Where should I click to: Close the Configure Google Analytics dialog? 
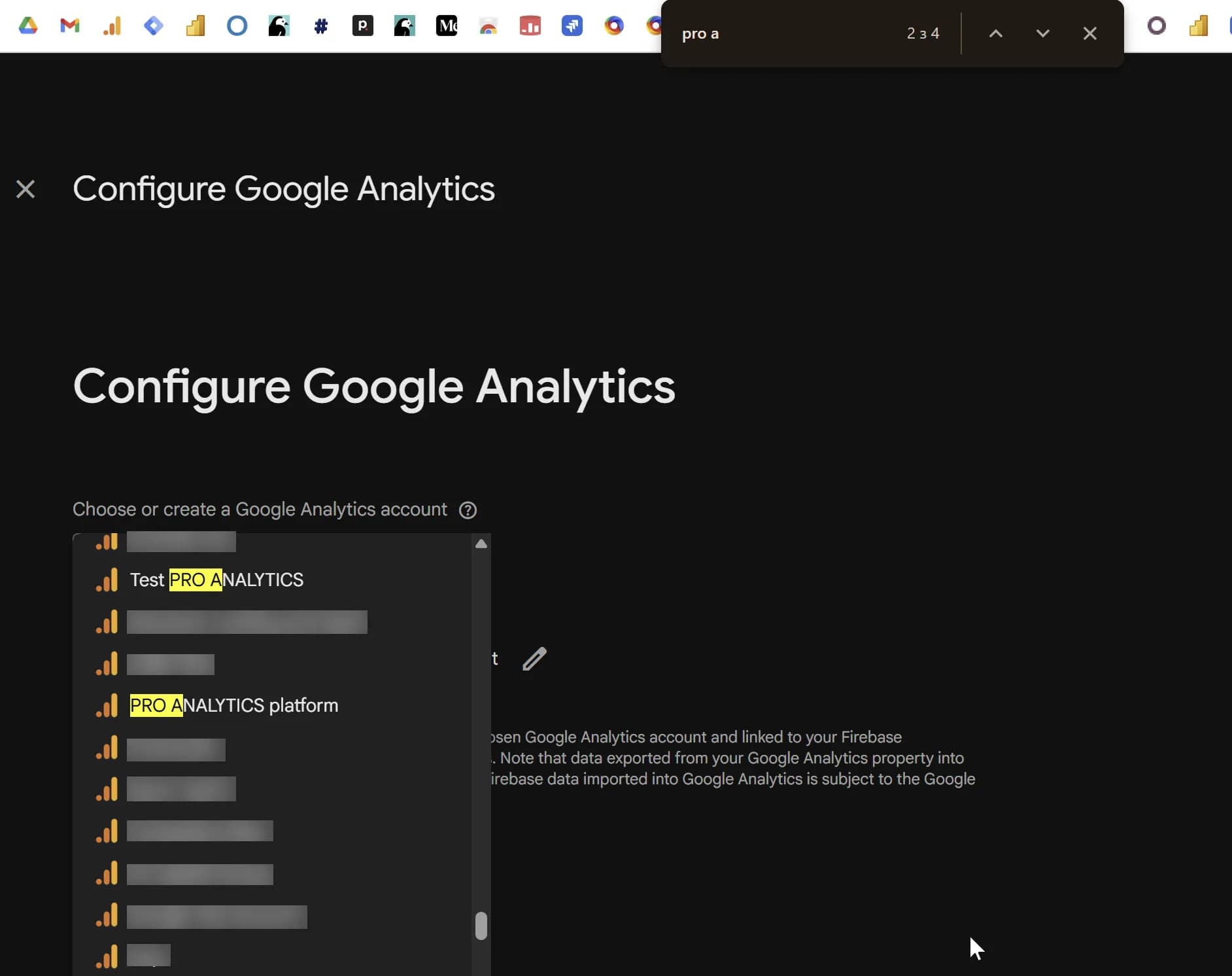(26, 189)
